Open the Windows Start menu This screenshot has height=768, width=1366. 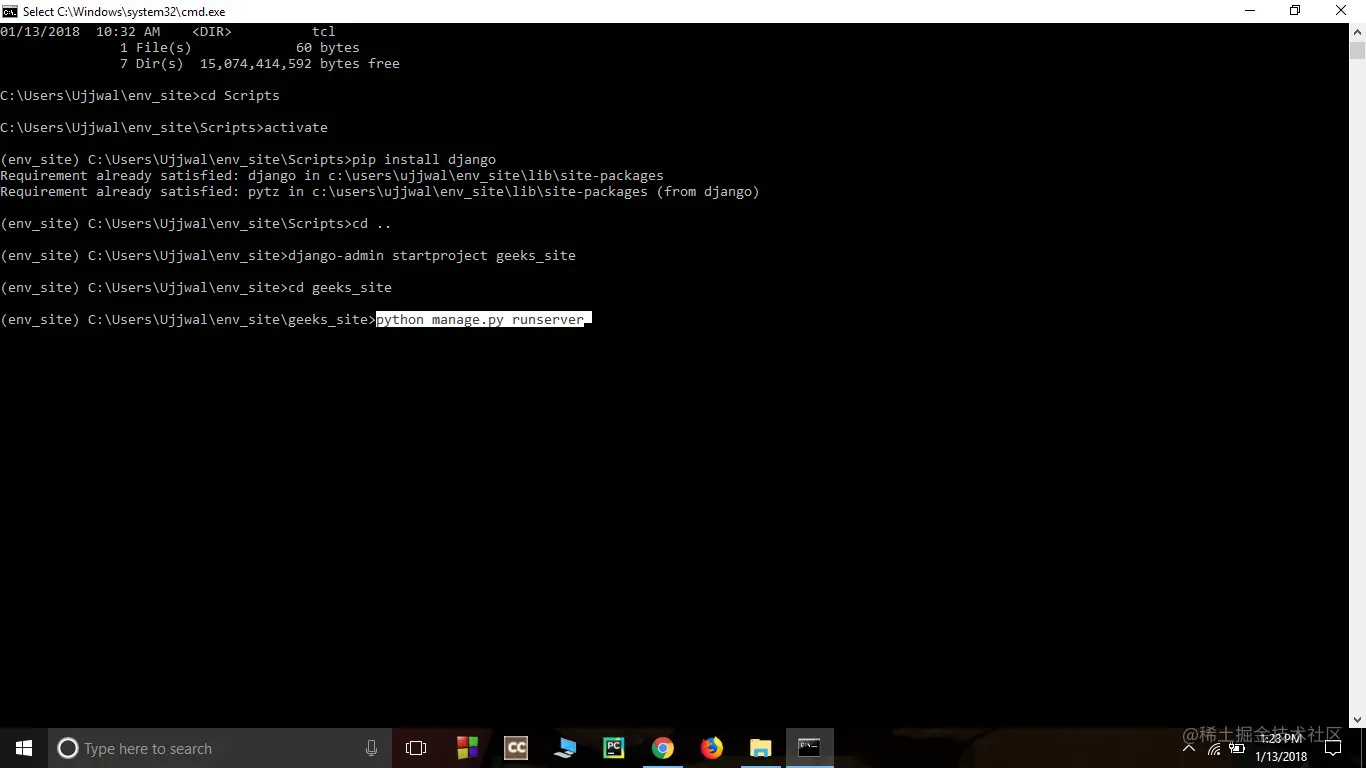[x=24, y=748]
